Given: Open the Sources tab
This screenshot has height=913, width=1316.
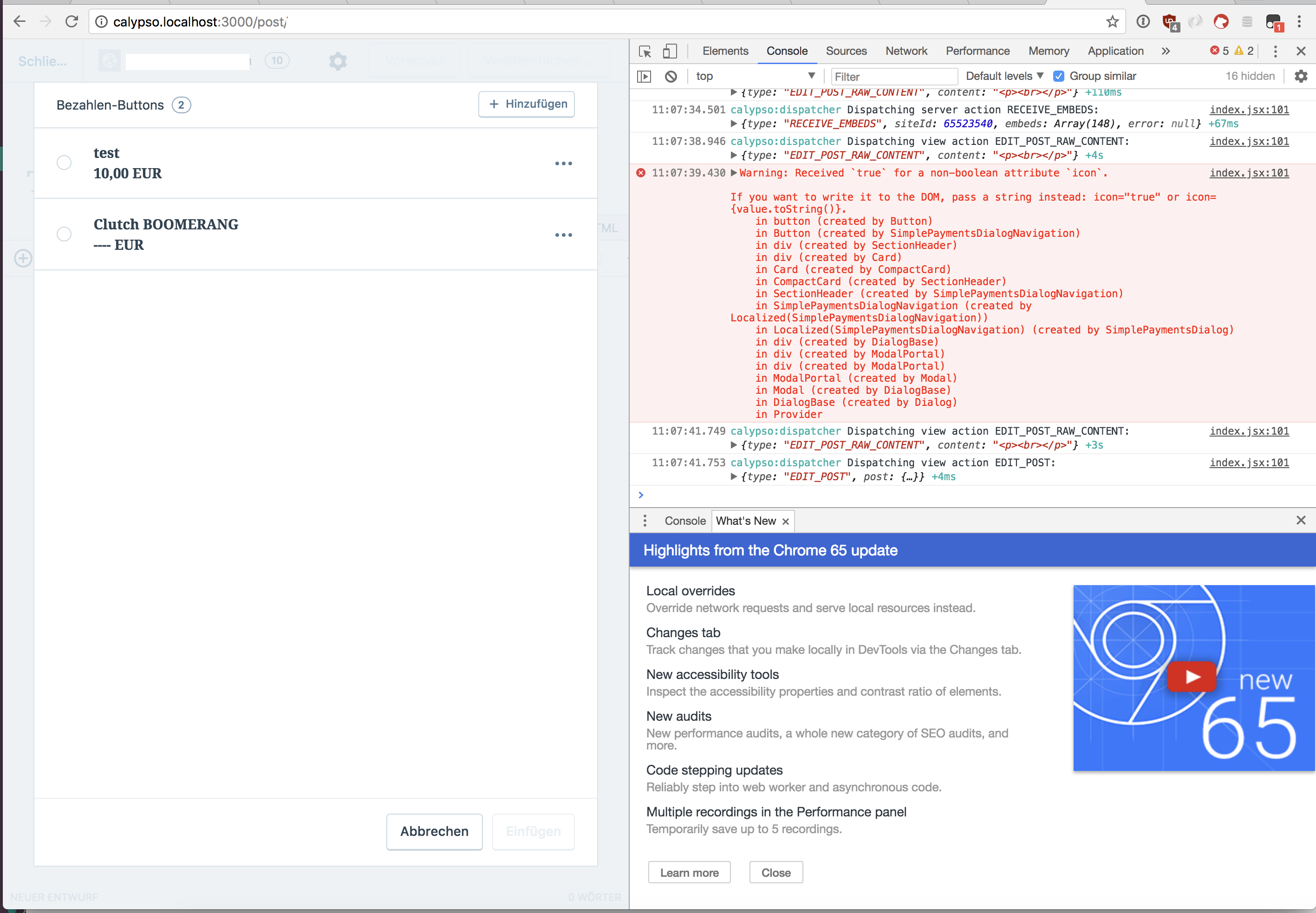Looking at the screenshot, I should 846,51.
